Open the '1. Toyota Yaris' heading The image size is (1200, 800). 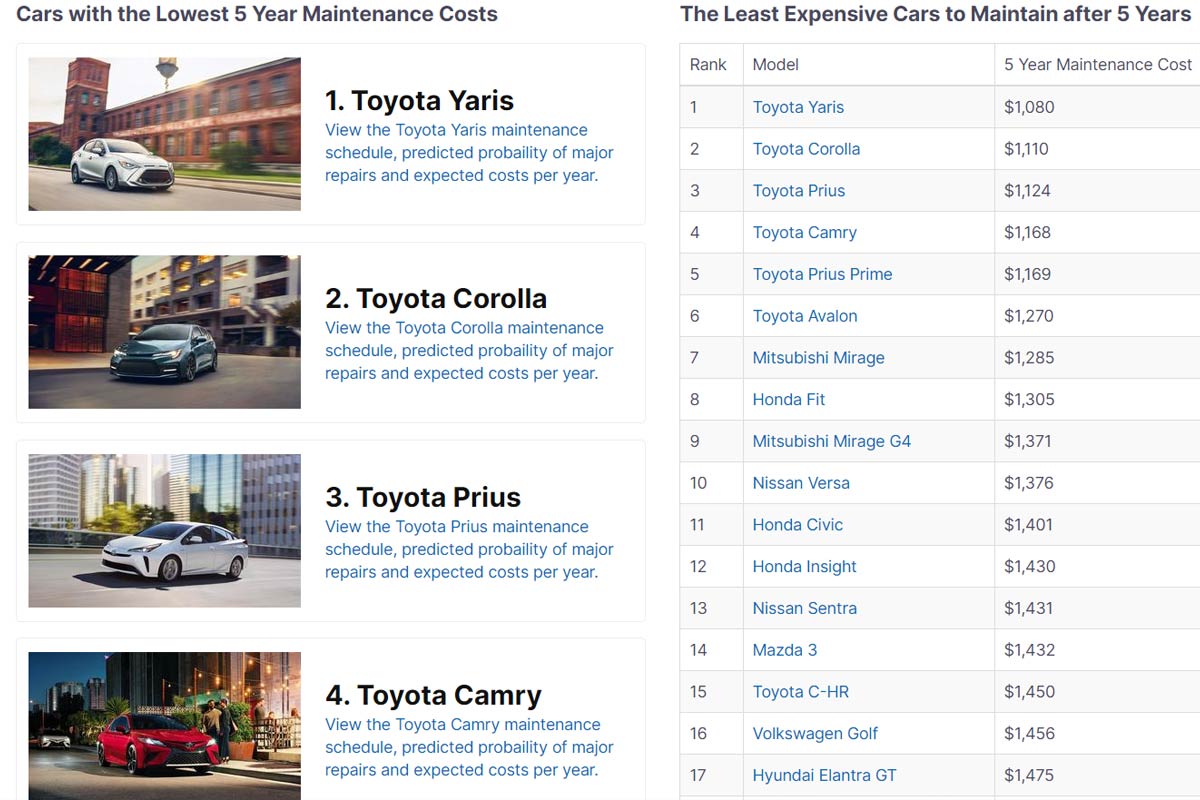419,100
